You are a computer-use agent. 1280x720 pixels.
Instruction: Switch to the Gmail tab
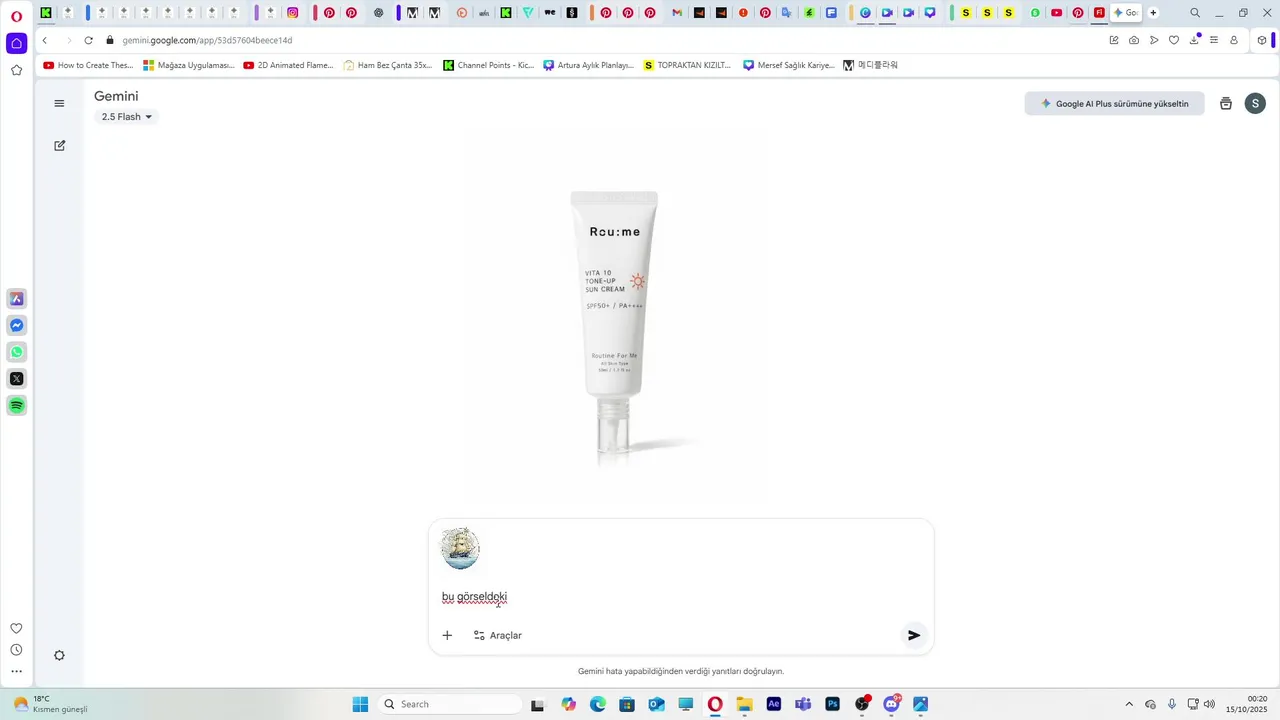677,13
